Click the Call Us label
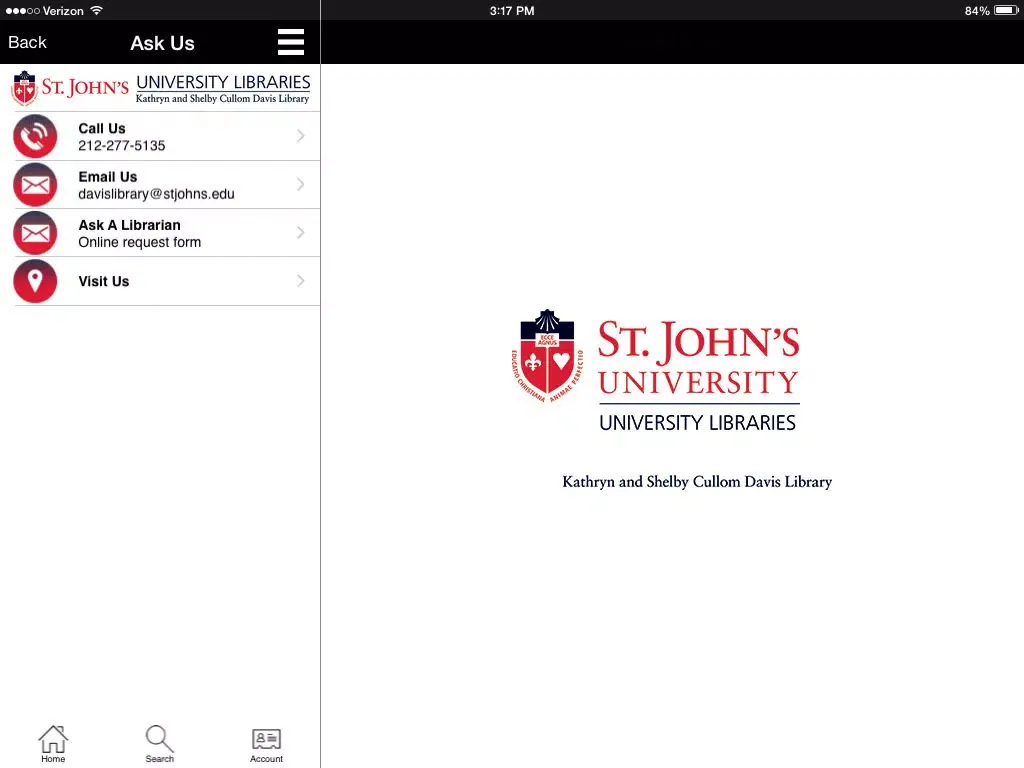Viewport: 1024px width, 768px height. [102, 129]
